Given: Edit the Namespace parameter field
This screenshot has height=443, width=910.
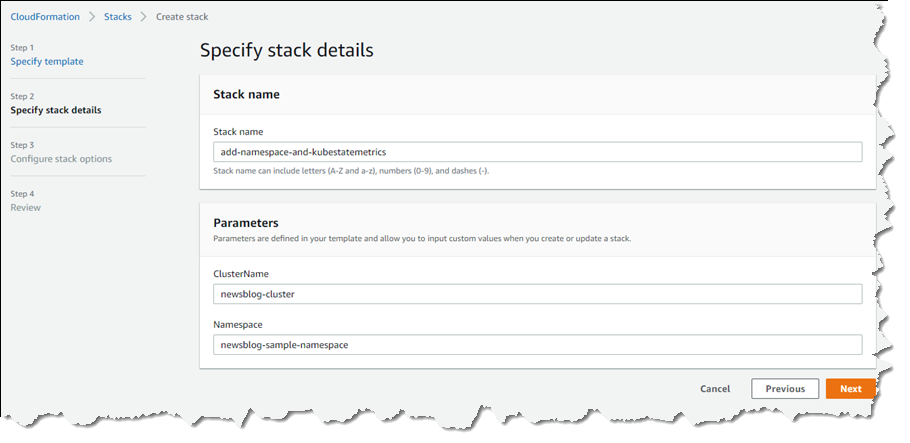Looking at the screenshot, I should point(537,345).
